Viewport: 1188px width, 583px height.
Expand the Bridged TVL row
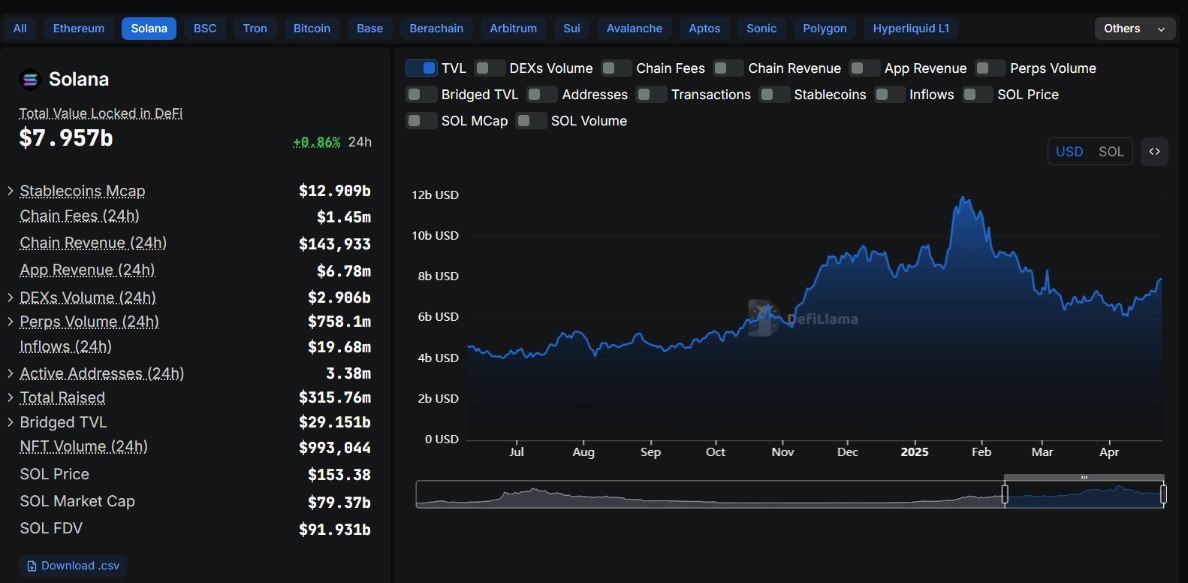click(10, 423)
